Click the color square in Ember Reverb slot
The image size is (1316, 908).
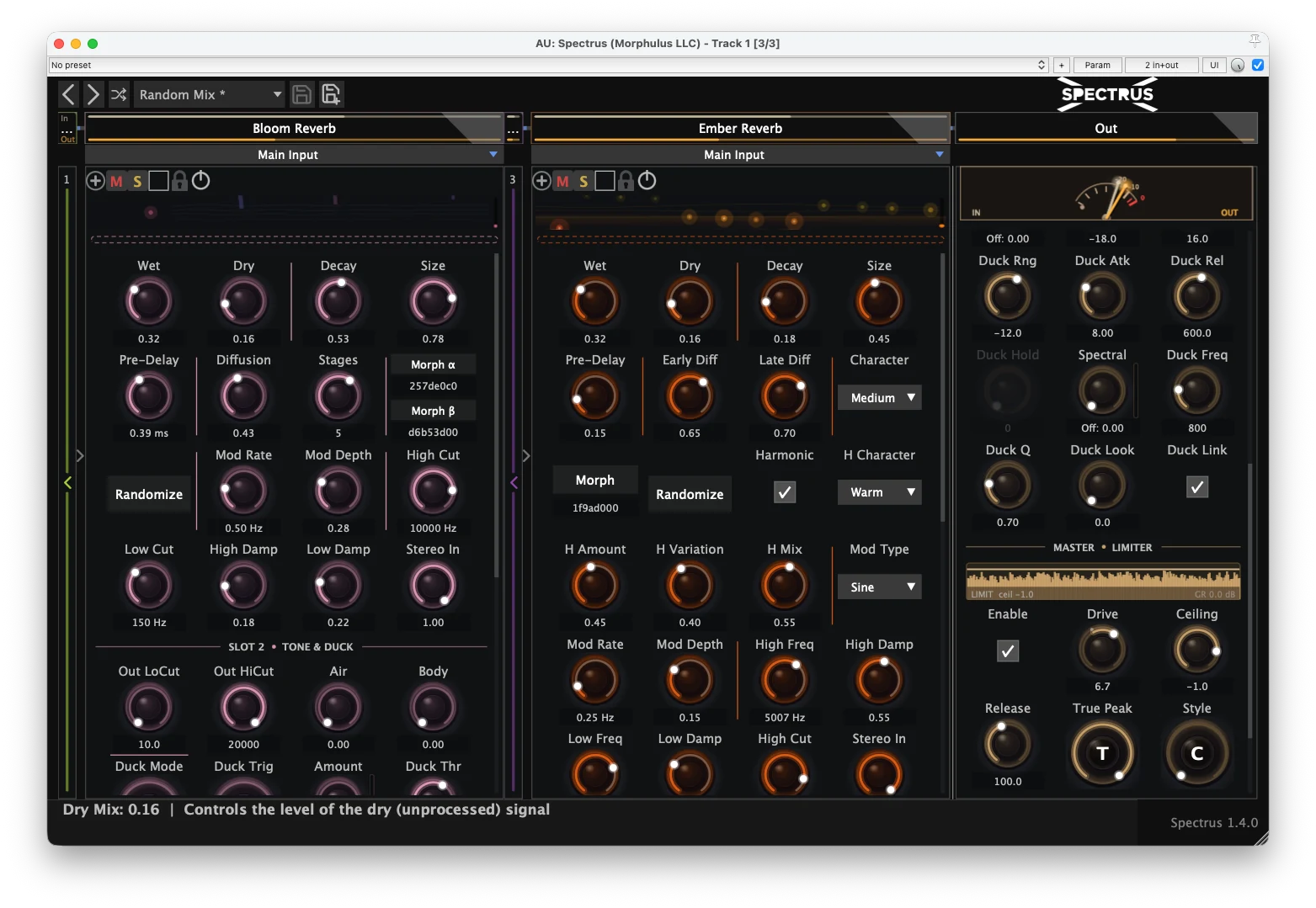tap(605, 181)
